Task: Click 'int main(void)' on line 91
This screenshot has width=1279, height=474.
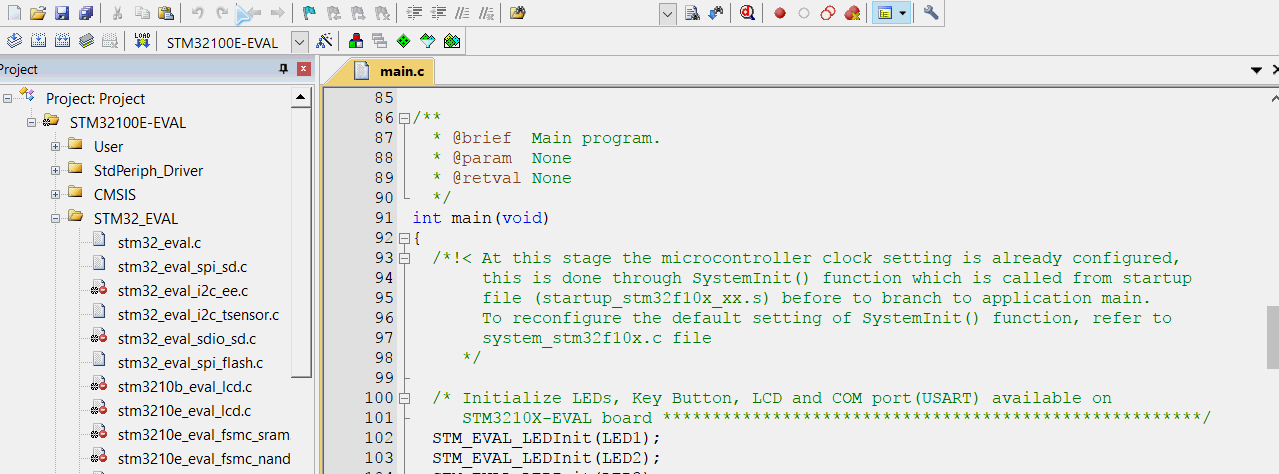Action: coord(481,218)
